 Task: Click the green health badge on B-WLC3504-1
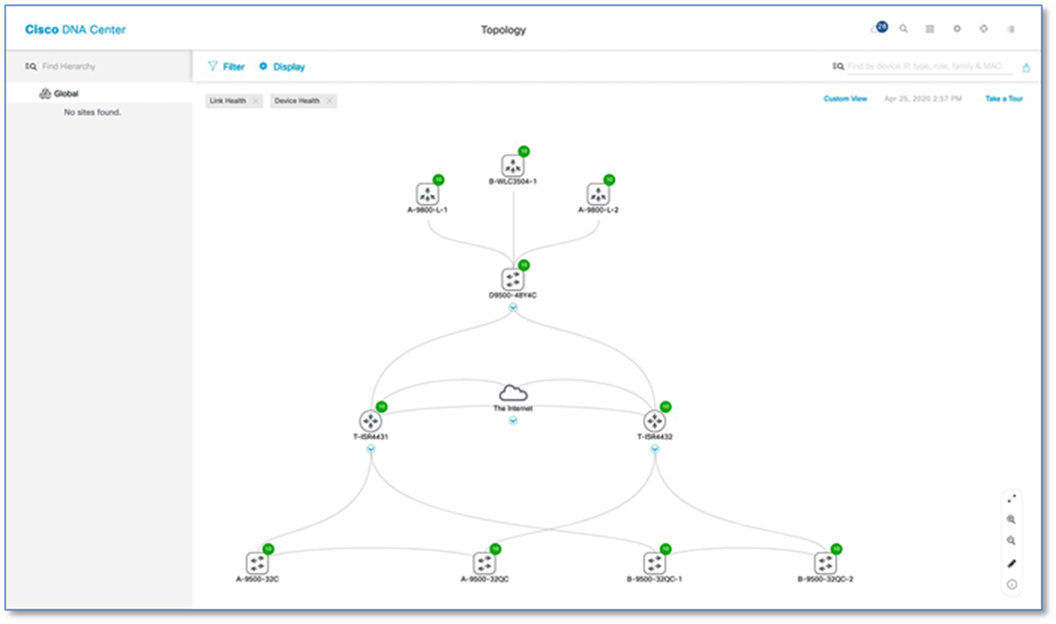524,151
